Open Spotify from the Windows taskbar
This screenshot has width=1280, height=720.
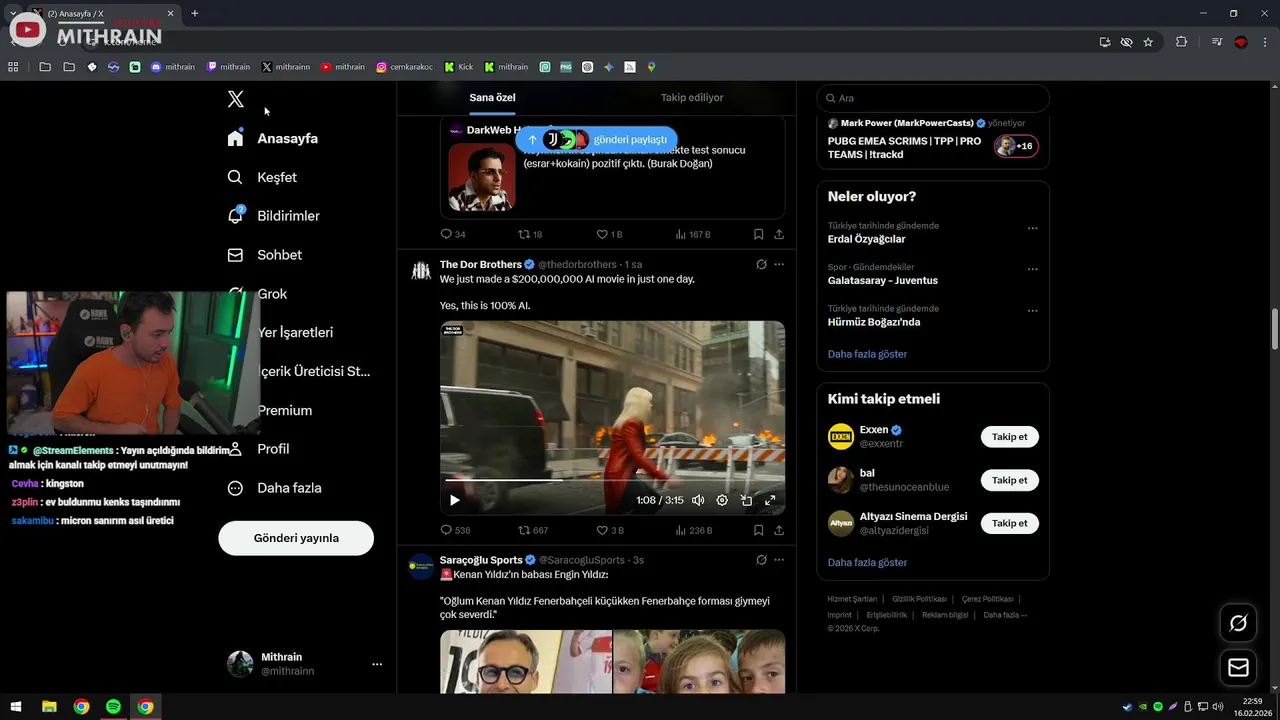(113, 706)
